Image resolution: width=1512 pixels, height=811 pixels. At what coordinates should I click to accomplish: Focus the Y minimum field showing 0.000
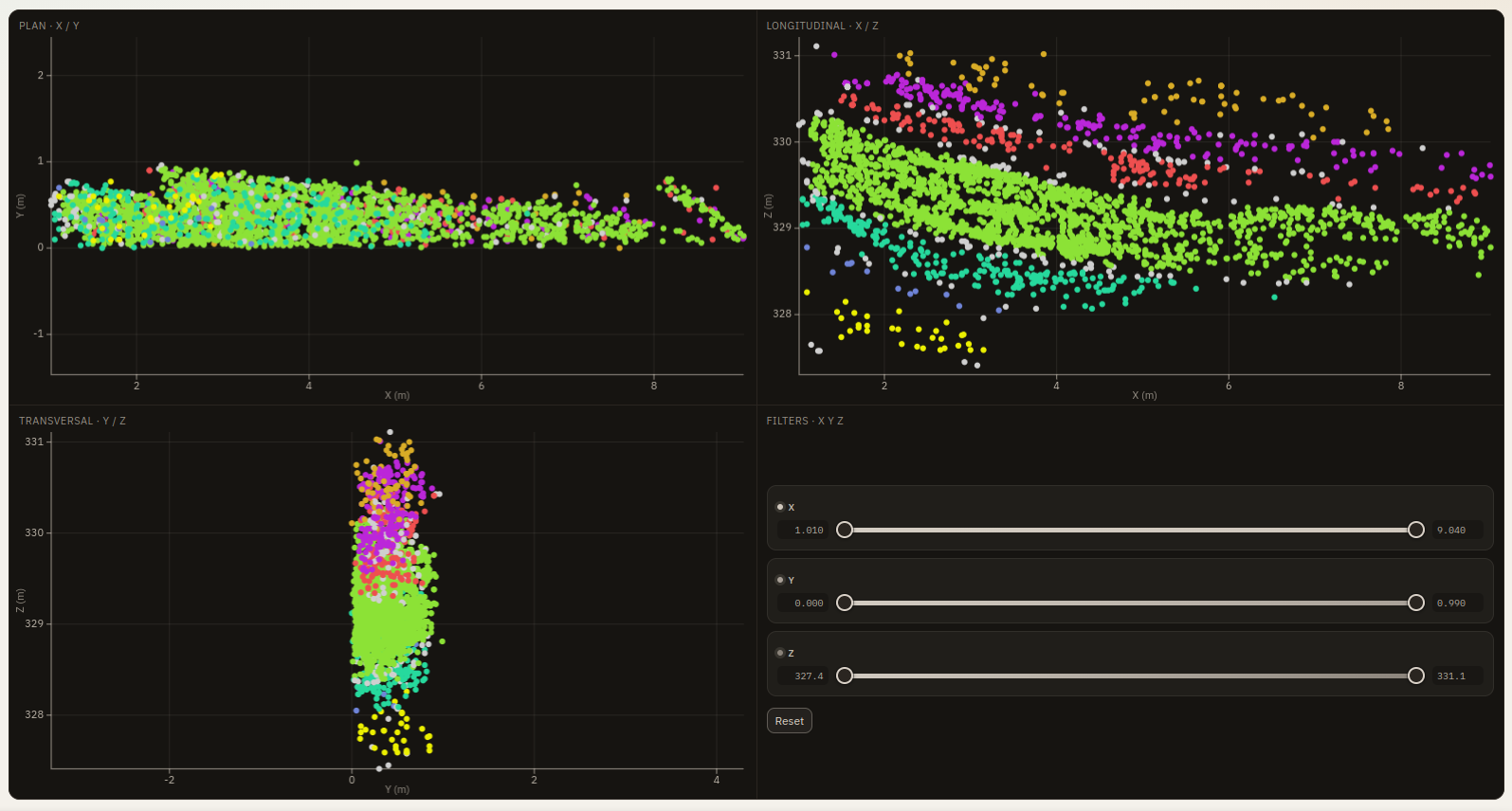804,604
